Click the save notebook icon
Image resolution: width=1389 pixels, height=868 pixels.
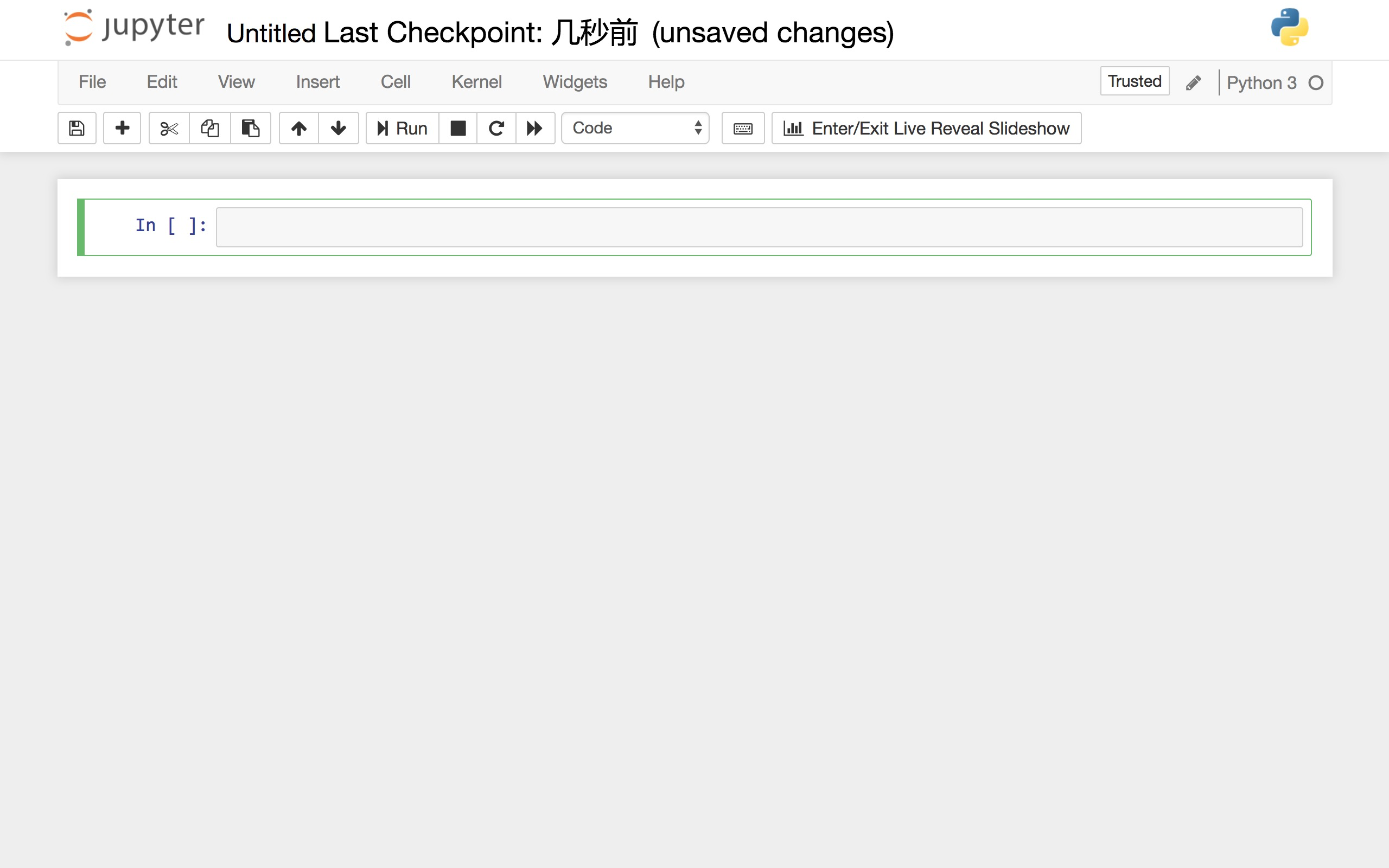click(76, 128)
